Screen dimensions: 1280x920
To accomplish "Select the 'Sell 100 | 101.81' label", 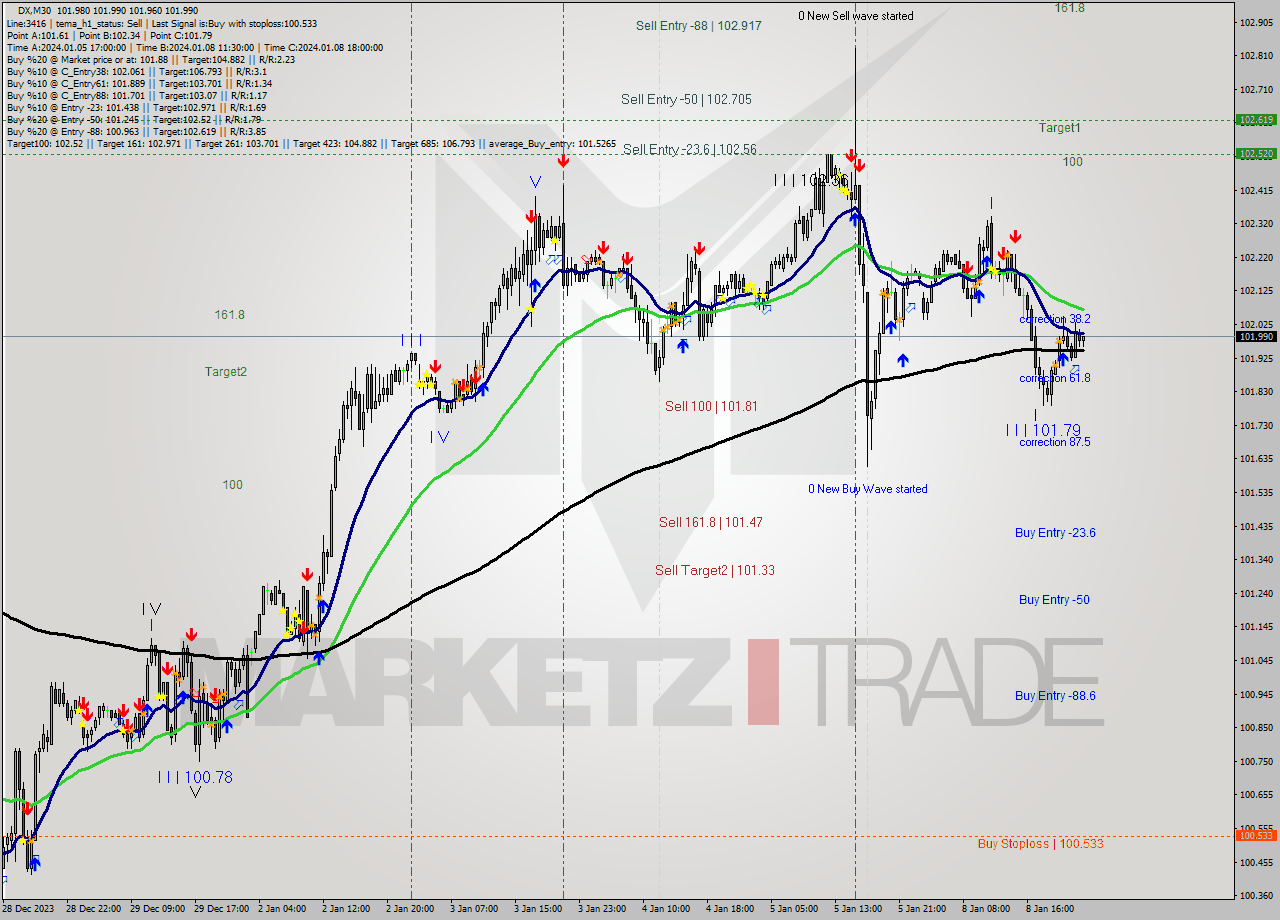I will [x=711, y=407].
